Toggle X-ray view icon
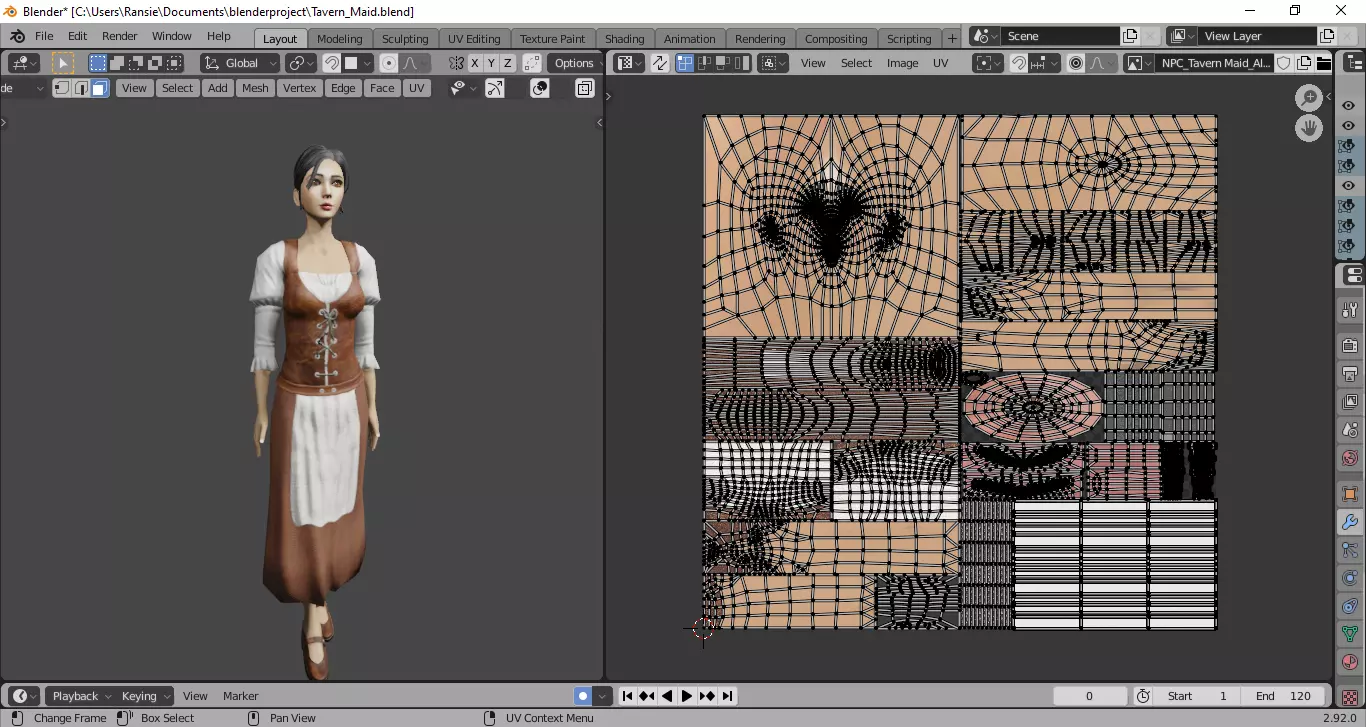This screenshot has width=1366, height=727. point(585,88)
